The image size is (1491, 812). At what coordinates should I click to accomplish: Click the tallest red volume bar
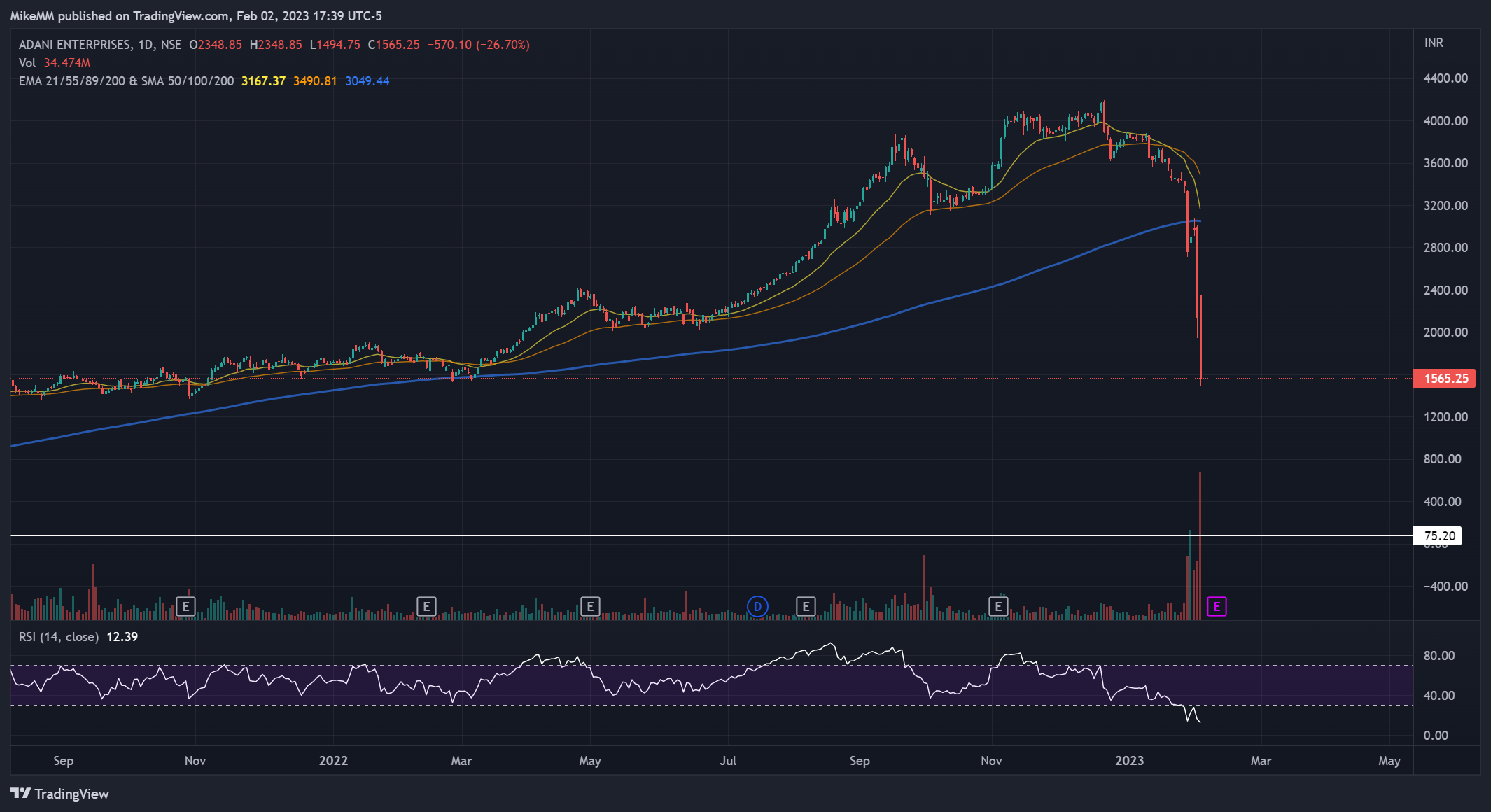1200,546
